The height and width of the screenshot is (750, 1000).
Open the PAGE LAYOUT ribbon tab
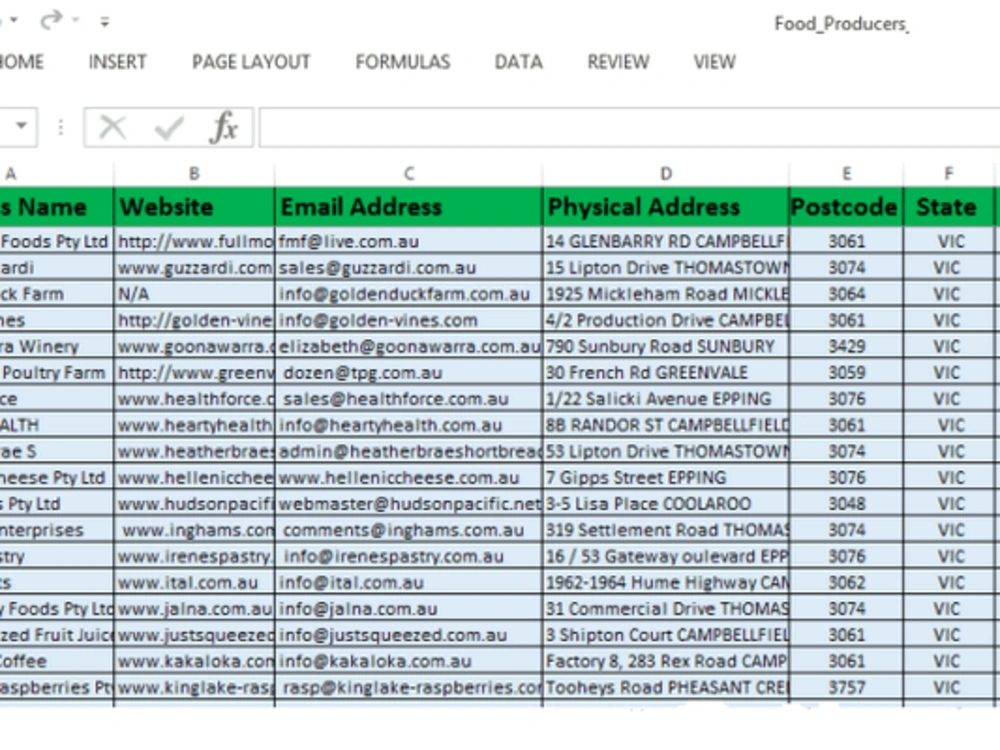(x=251, y=62)
